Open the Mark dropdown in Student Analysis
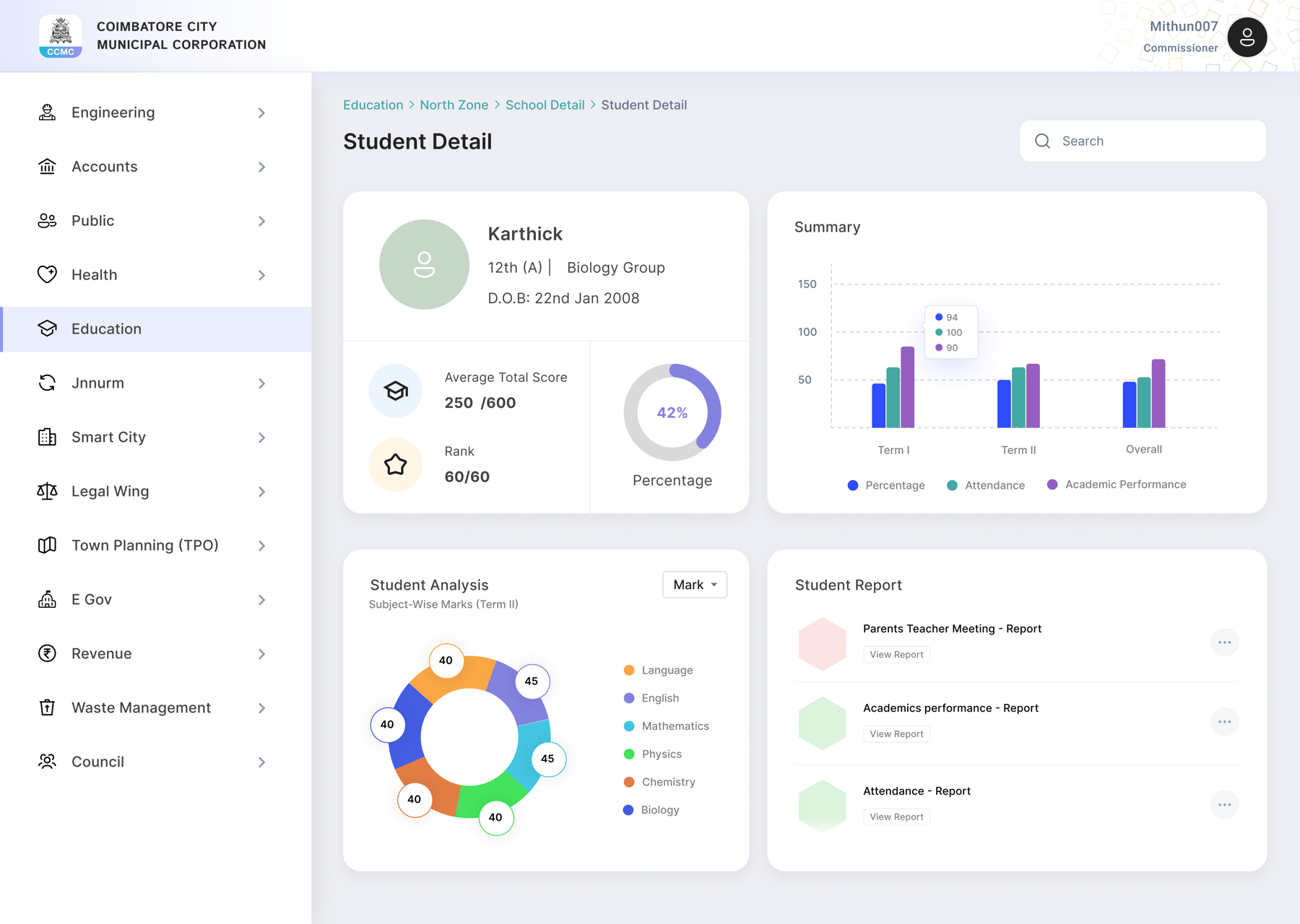Viewport: 1300px width, 924px height. (695, 585)
